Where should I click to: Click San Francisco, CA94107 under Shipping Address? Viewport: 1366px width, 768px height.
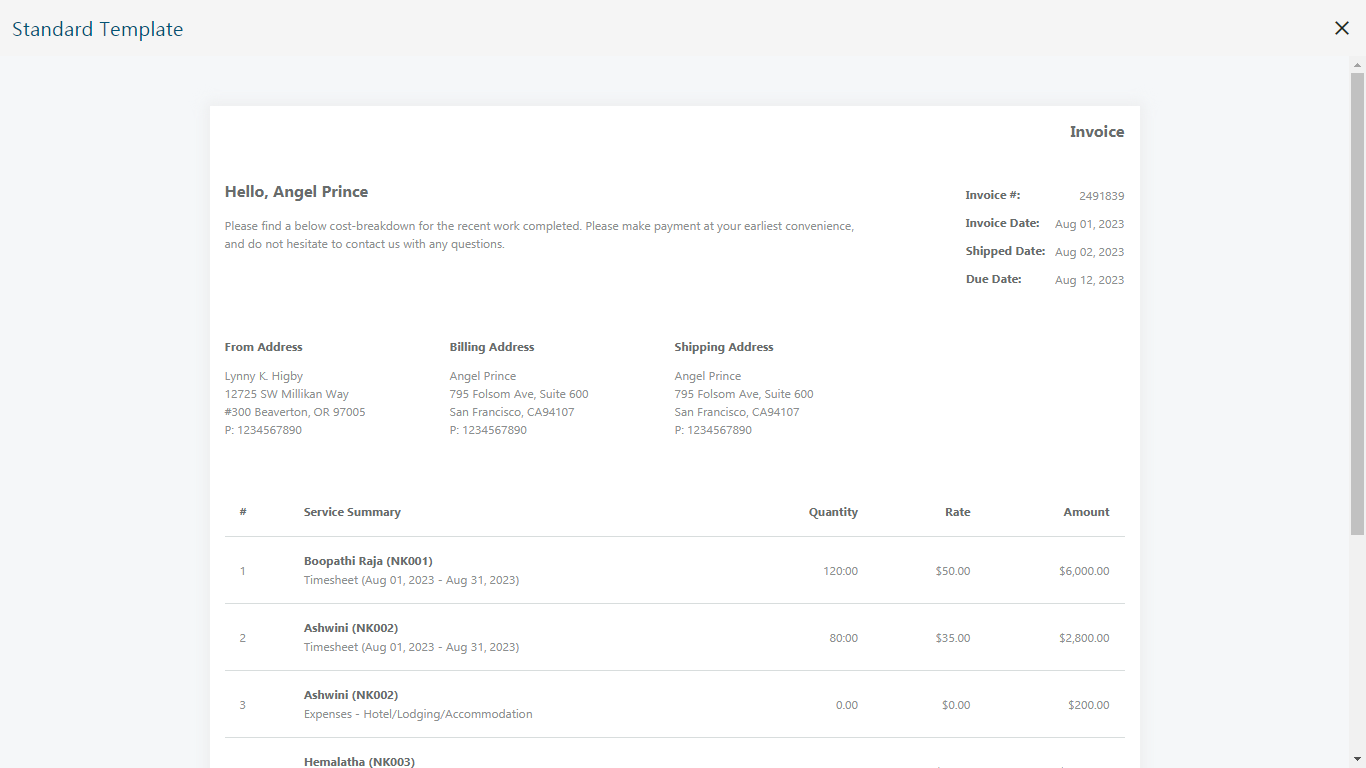737,412
